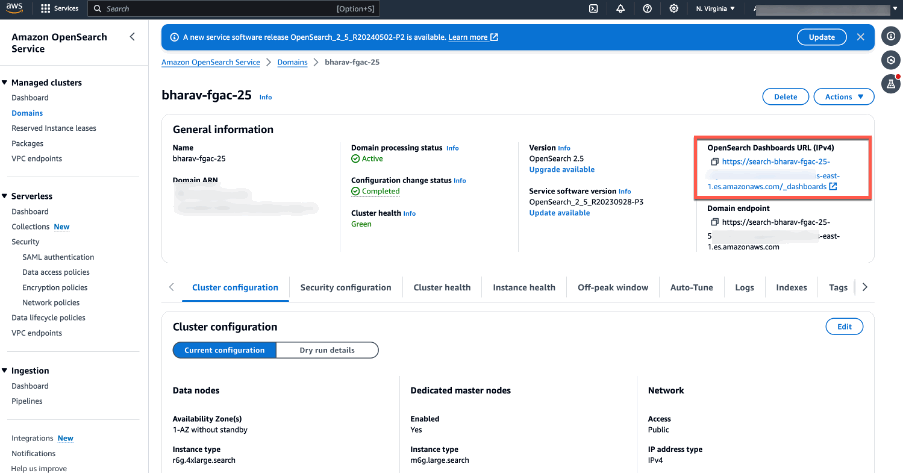The image size is (904, 474).
Task: Open Network policies
Action: [x=51, y=302]
